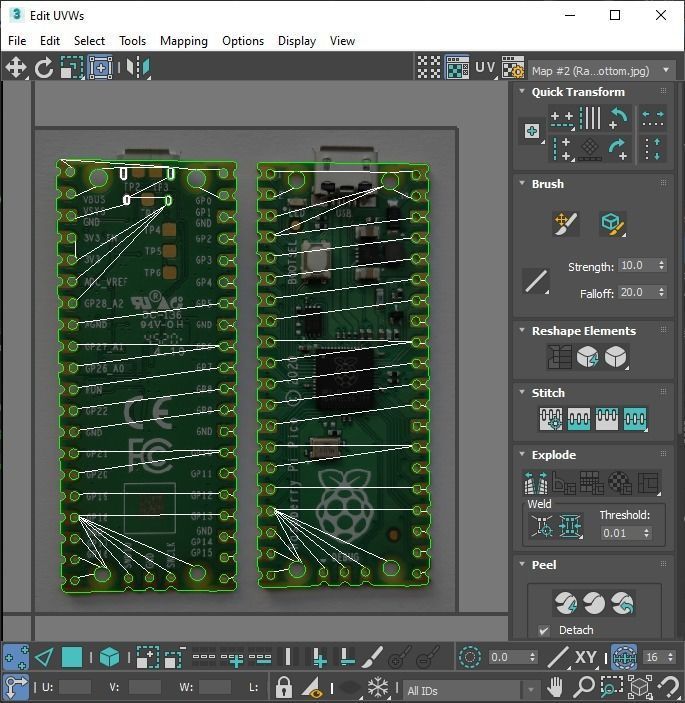Click the Space Horizontally icon
685x703 pixels.
coord(653,118)
